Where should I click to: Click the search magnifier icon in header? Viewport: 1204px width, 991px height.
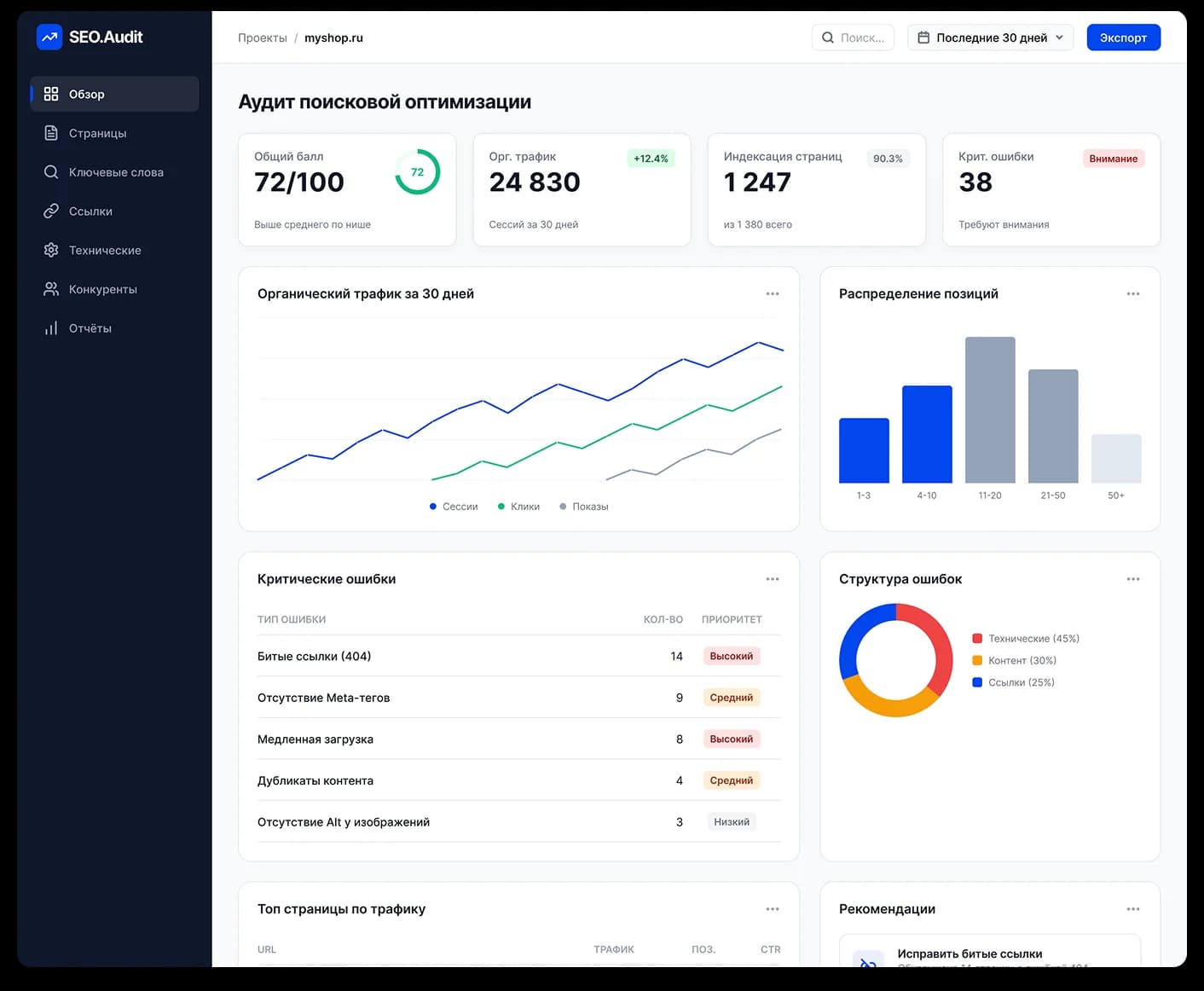(828, 38)
